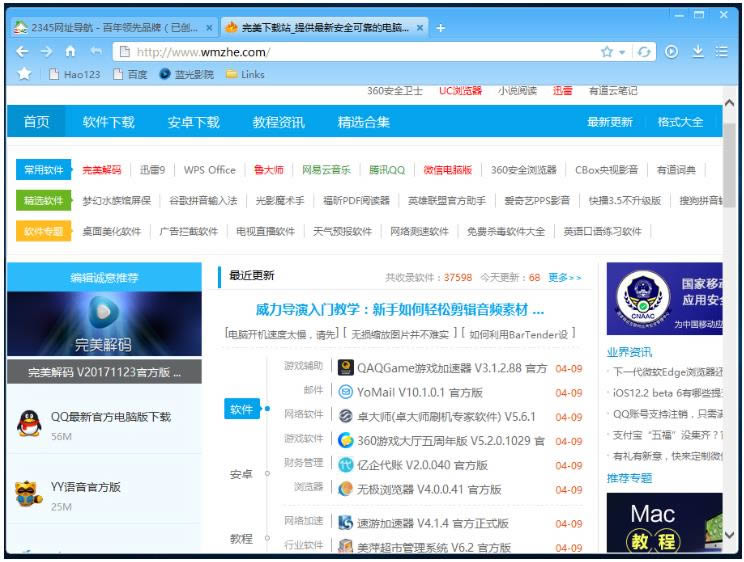Click the 无极浏览器 icon
Image resolution: width=744 pixels, height=562 pixels.
click(x=346, y=489)
